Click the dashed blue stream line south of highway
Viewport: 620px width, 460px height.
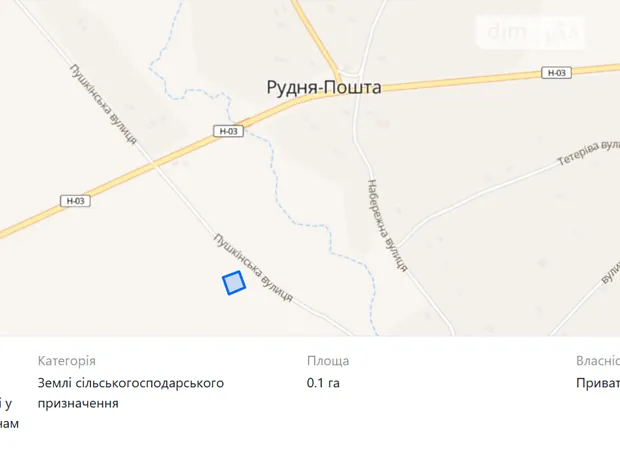tap(301, 224)
